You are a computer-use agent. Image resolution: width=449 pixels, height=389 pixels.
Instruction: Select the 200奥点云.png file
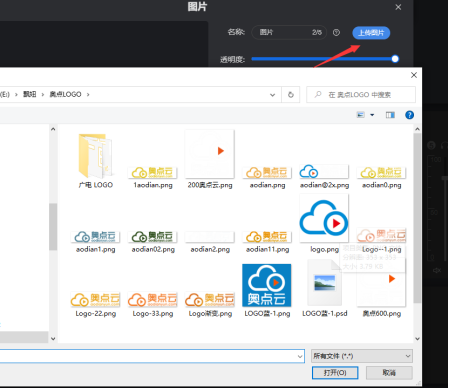210,160
